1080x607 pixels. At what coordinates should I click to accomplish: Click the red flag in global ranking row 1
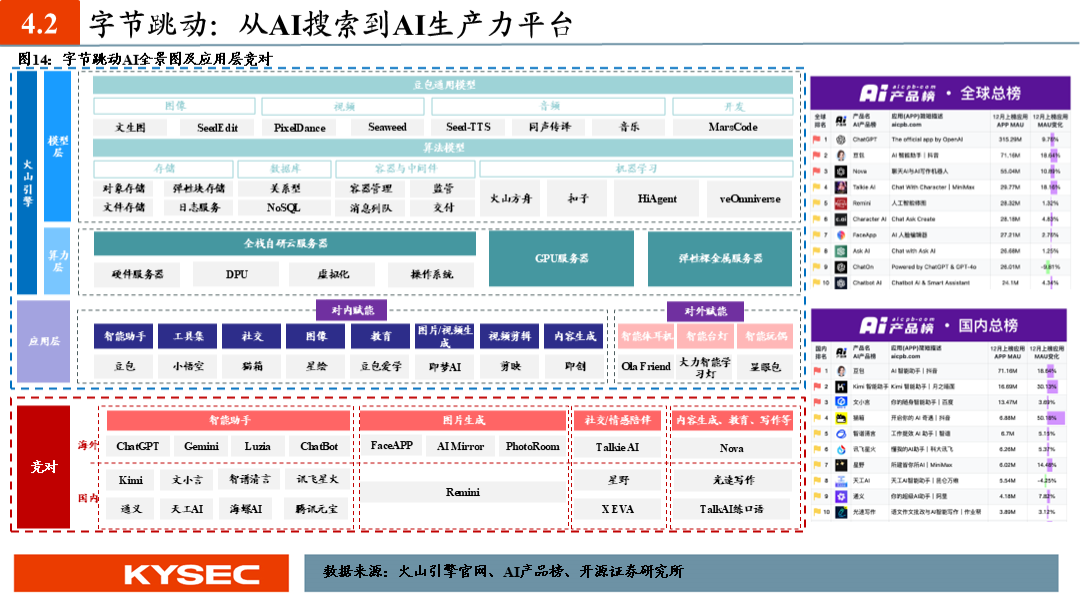coord(816,139)
